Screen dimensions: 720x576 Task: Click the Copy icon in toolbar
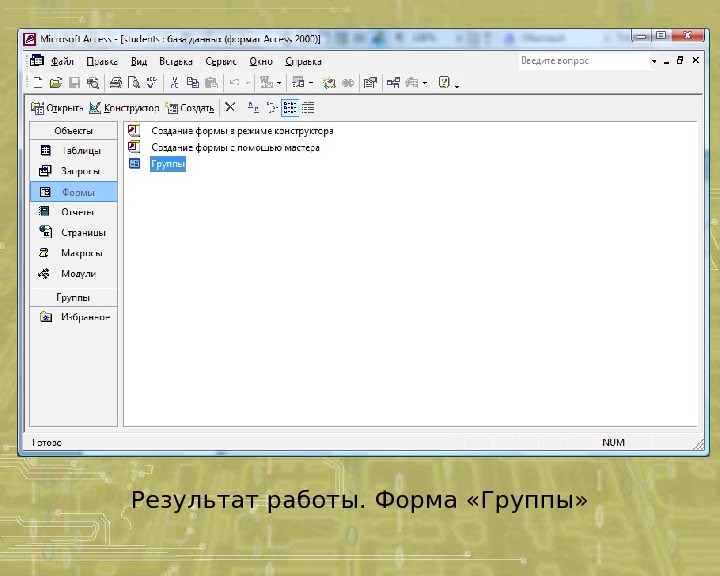click(x=192, y=83)
